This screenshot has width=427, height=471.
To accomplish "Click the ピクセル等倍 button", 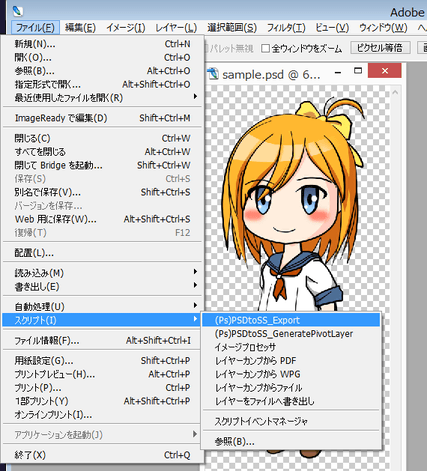I will tap(380, 48).
